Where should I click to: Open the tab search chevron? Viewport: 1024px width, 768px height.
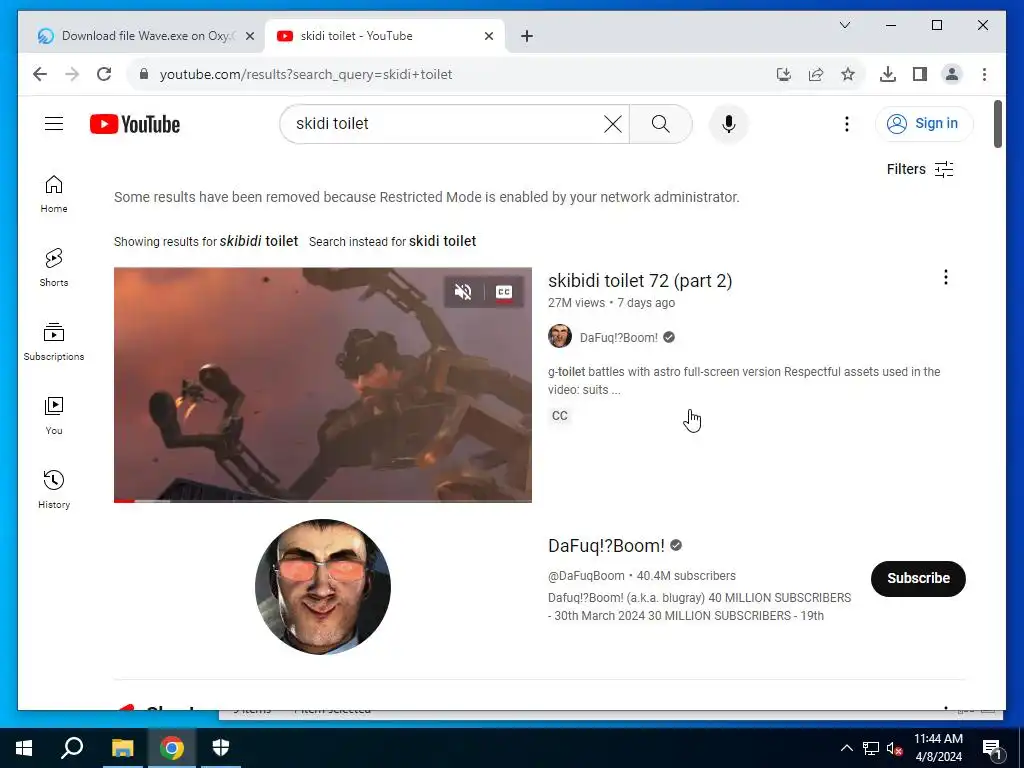click(844, 25)
